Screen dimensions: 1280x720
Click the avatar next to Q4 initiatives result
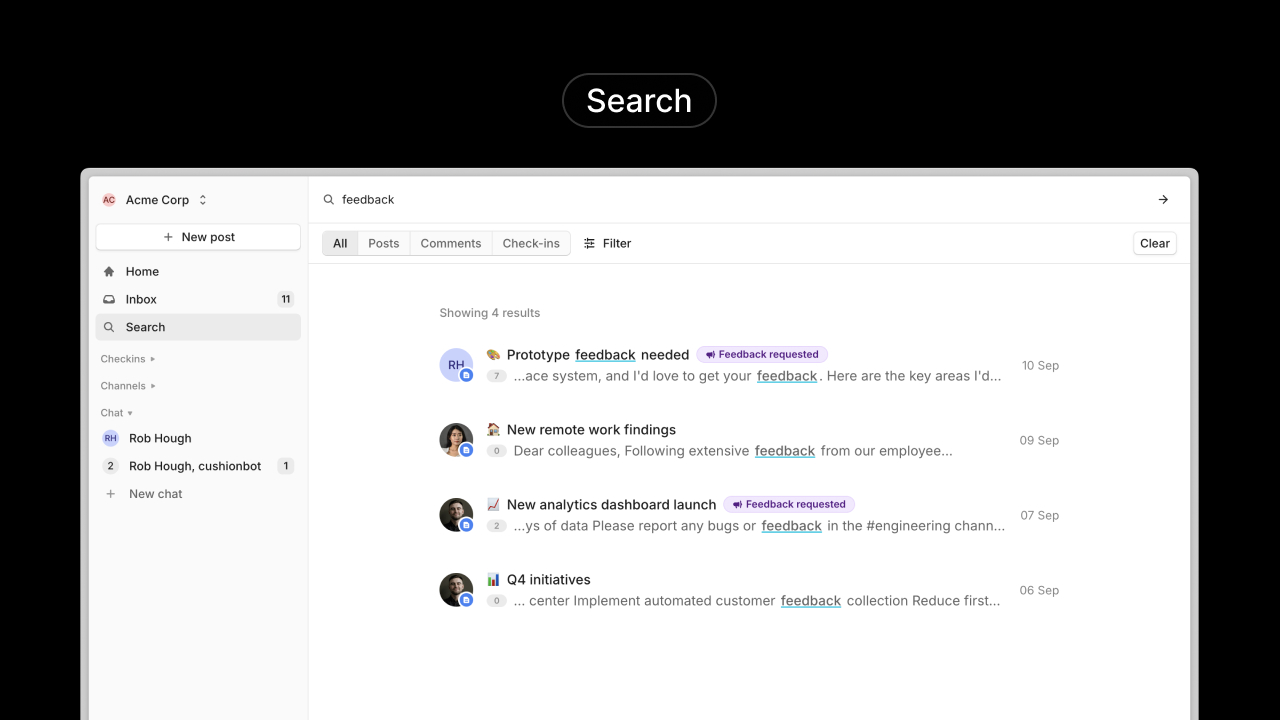(456, 589)
